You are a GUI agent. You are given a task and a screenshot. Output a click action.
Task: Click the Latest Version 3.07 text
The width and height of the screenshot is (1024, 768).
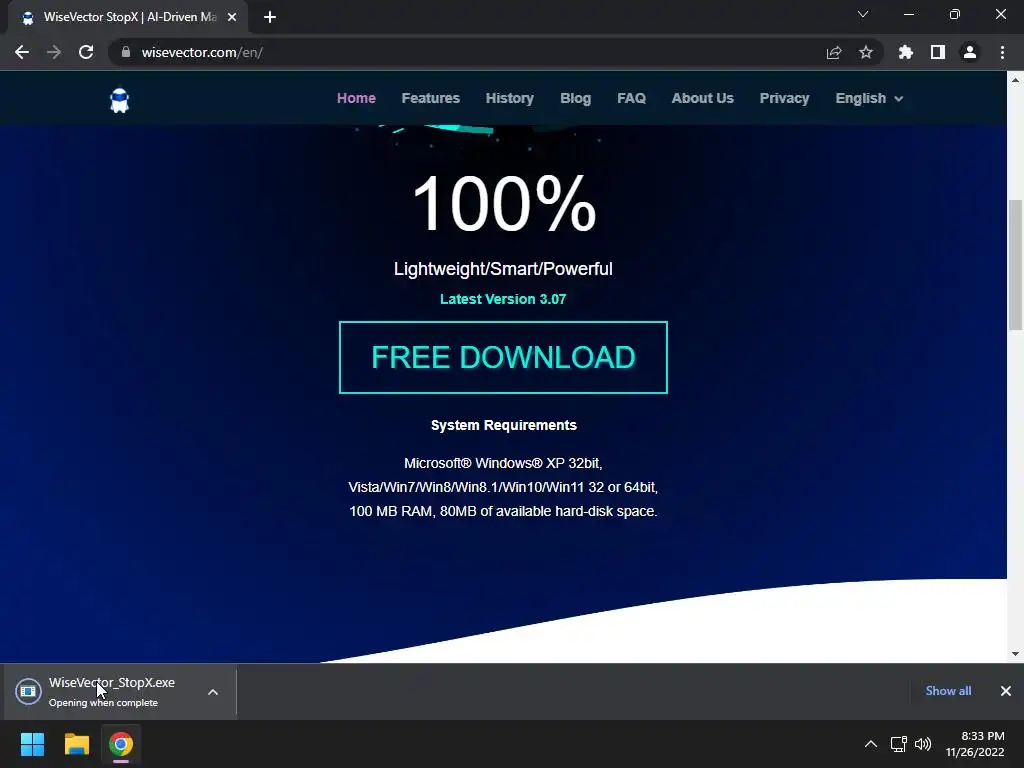point(503,299)
